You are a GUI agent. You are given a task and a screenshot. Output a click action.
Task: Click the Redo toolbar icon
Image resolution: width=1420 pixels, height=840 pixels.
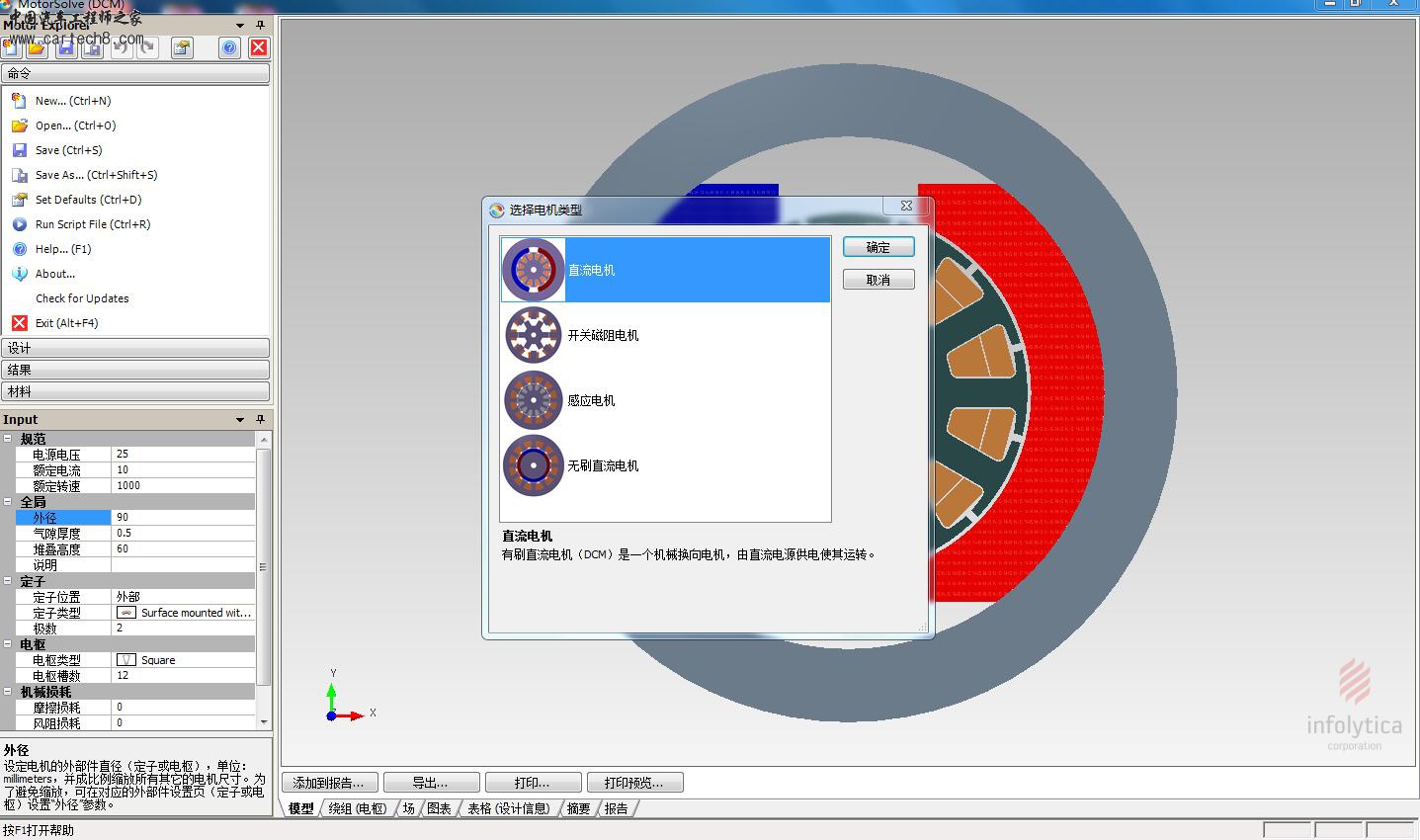(x=147, y=46)
